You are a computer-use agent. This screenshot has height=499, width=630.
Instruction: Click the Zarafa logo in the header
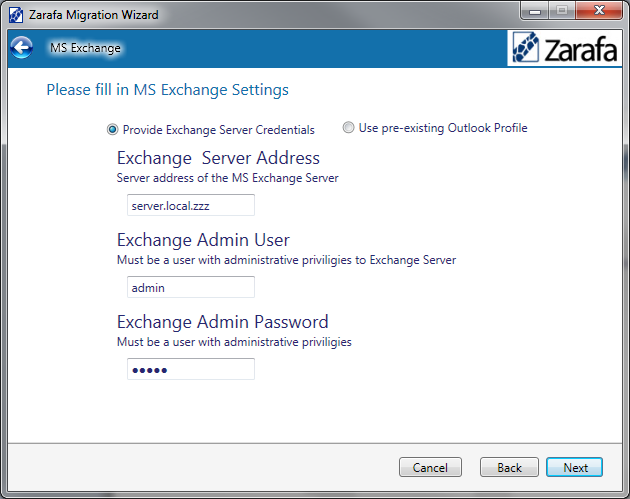(x=564, y=48)
